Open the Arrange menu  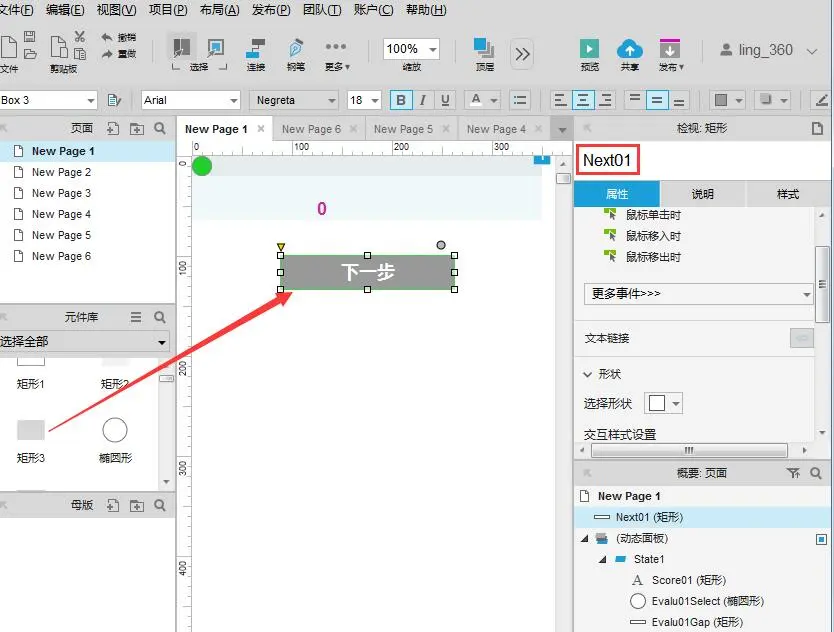pyautogui.click(x=219, y=10)
